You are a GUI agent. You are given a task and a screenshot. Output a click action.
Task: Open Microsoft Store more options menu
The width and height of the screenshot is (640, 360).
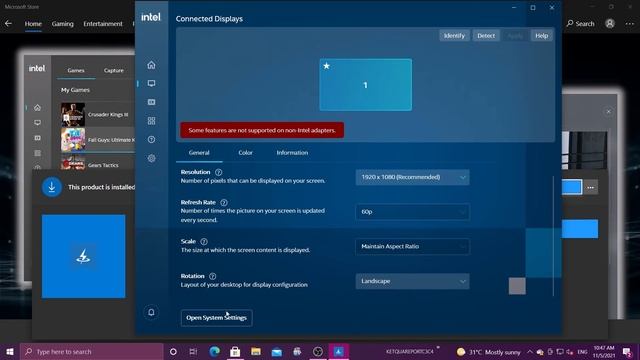[x=629, y=24]
